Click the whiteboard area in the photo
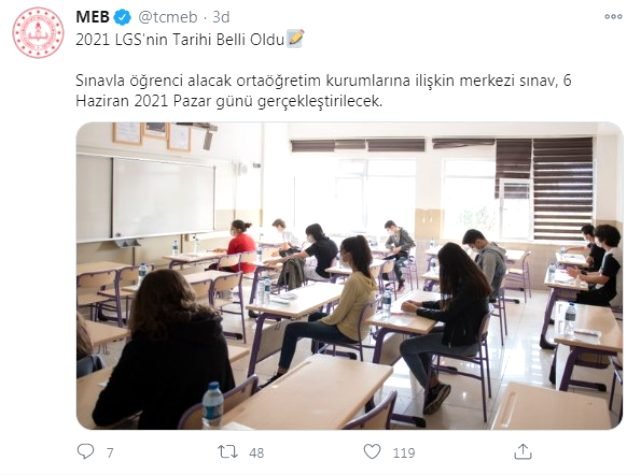Screen dimensions: 640x475 162,198
